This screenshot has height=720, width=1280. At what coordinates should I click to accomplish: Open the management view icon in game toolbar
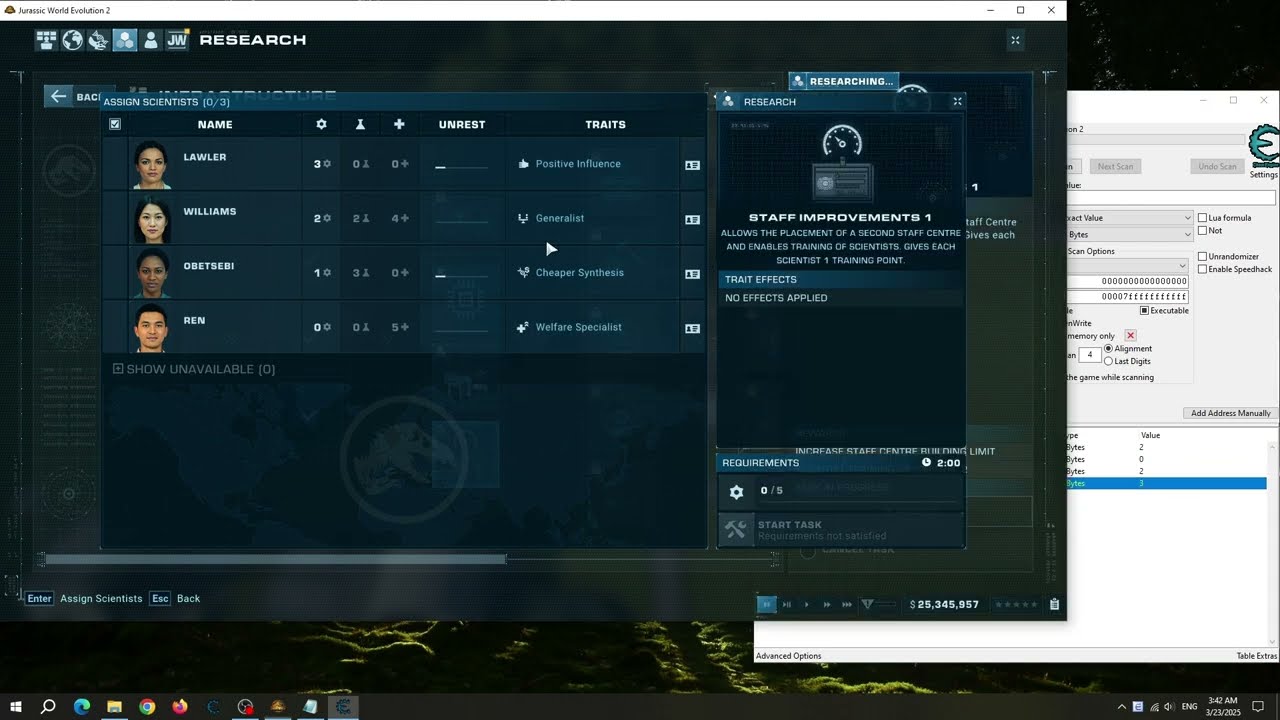tap(46, 40)
